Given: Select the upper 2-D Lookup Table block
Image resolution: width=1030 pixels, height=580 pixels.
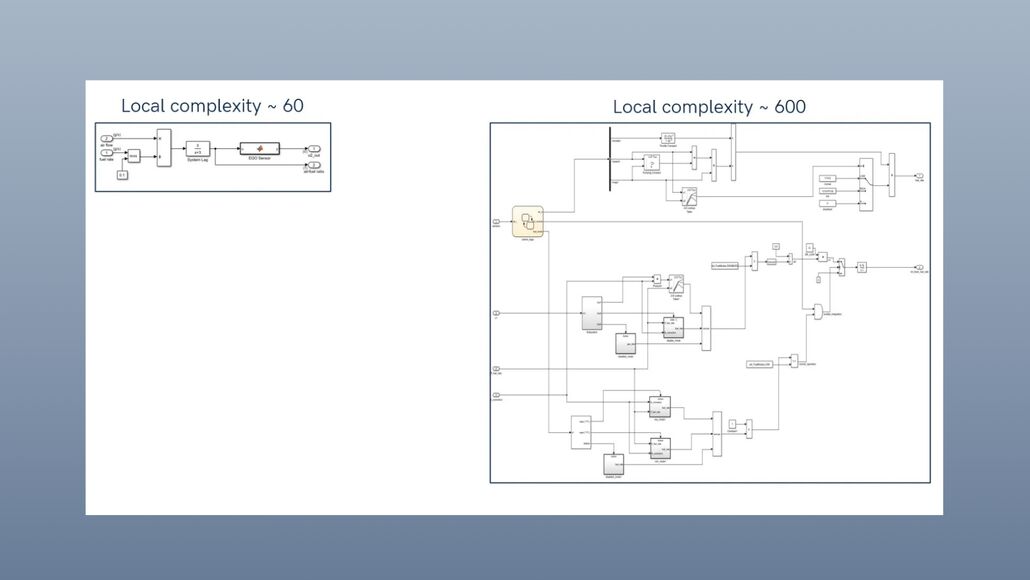Looking at the screenshot, I should click(x=689, y=199).
